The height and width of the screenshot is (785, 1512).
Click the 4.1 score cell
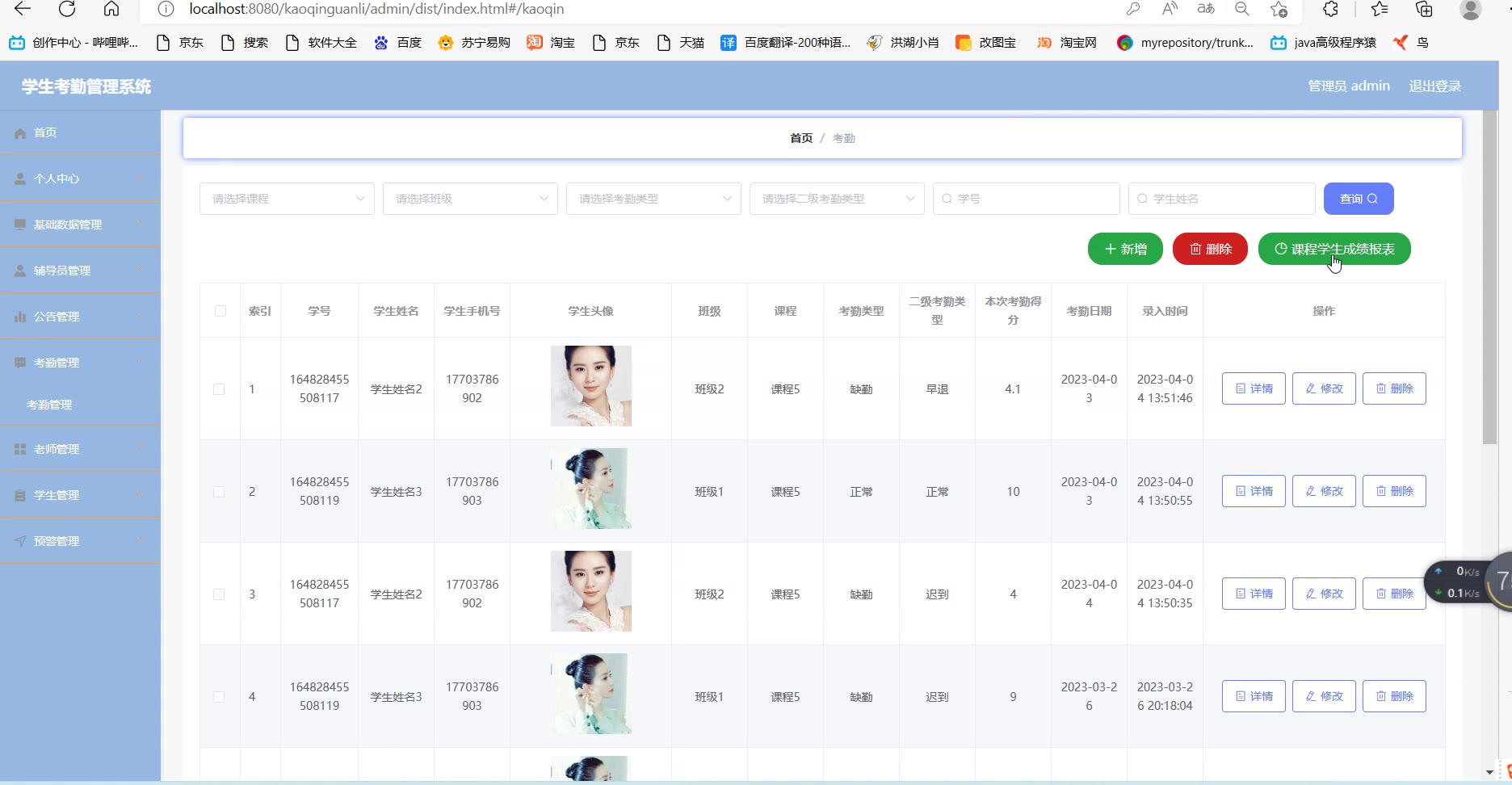coord(1013,389)
